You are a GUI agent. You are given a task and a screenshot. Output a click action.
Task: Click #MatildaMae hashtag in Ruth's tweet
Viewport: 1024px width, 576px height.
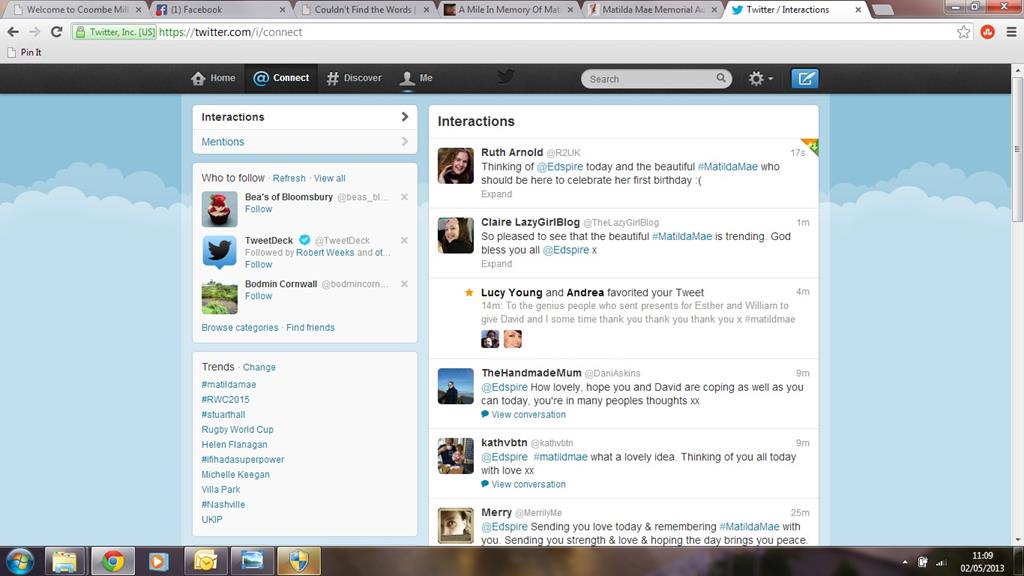tap(728, 167)
